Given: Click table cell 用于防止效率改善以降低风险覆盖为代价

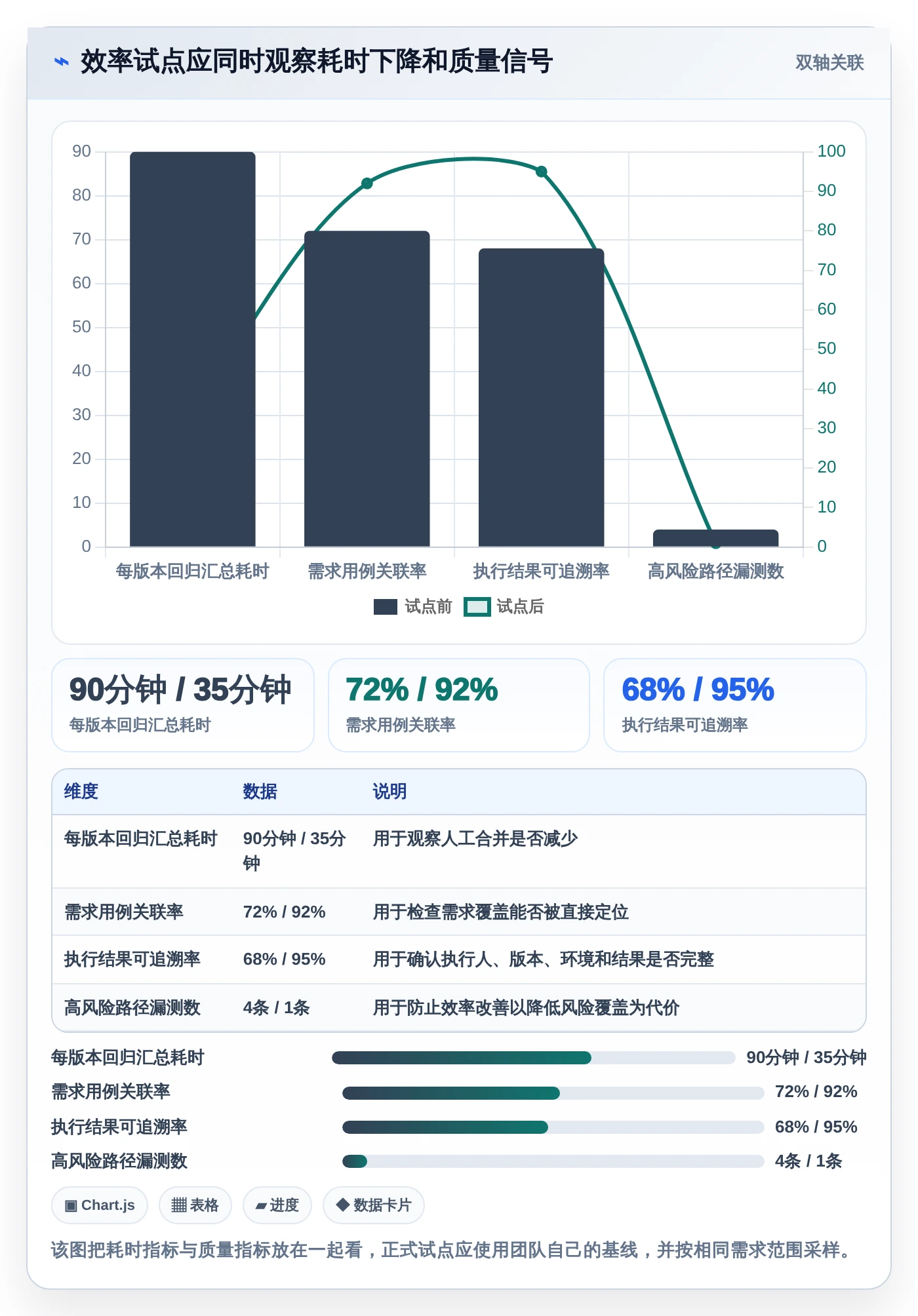Looking at the screenshot, I should 527,1008.
